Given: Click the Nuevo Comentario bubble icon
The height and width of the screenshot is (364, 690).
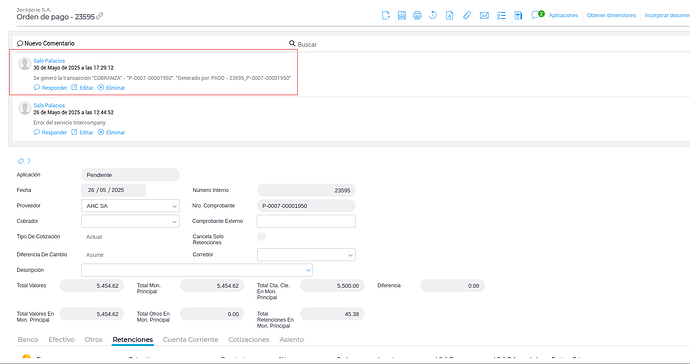Looking at the screenshot, I should pos(20,44).
